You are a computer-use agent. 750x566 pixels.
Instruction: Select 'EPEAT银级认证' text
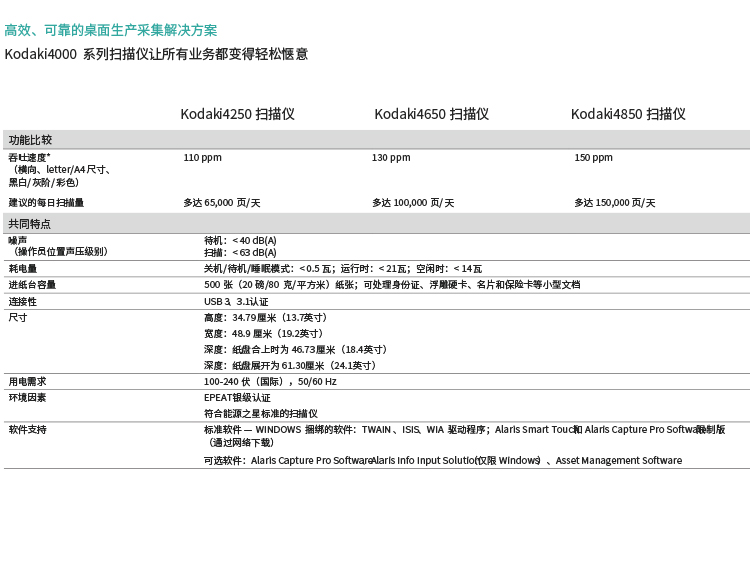pyautogui.click(x=237, y=398)
